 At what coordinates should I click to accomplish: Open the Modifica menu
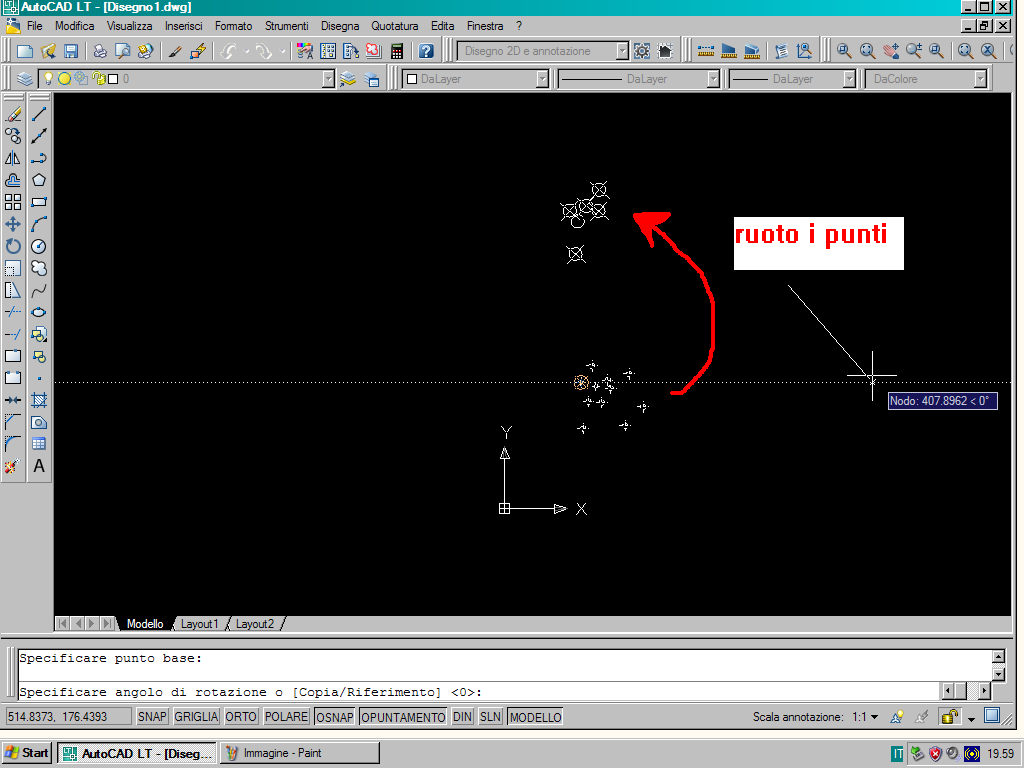pyautogui.click(x=74, y=26)
